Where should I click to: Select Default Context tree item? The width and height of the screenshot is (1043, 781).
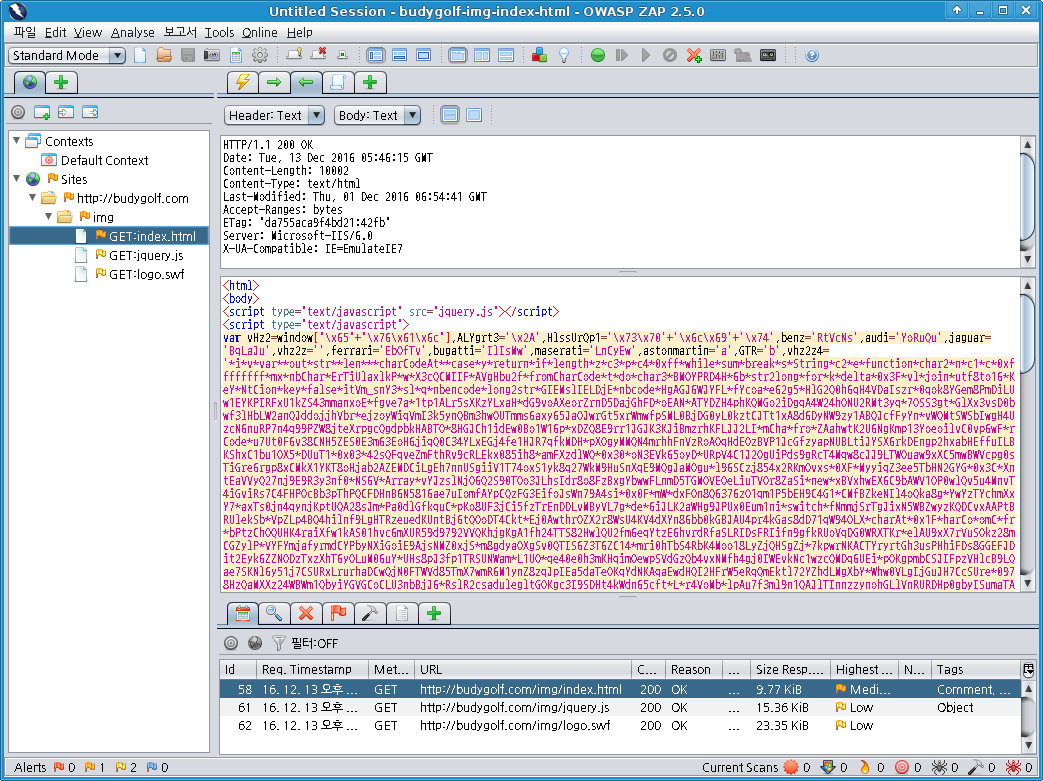point(104,160)
